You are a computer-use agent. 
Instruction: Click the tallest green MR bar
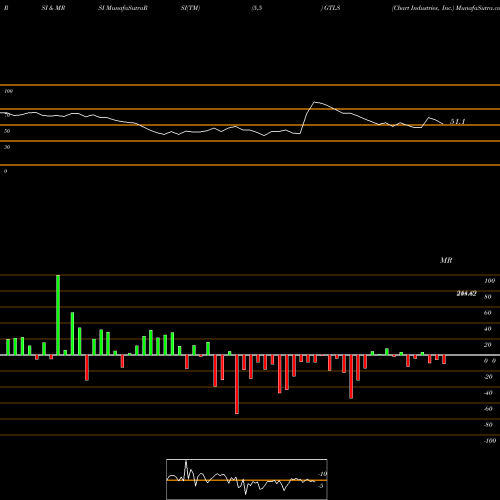click(58, 315)
